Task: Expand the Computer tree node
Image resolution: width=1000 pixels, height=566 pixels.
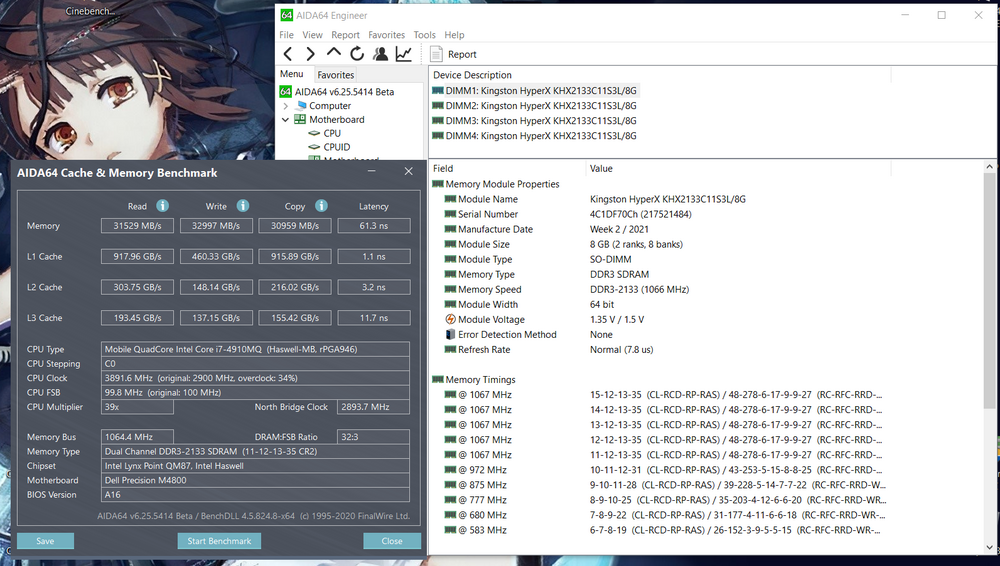Action: click(286, 105)
